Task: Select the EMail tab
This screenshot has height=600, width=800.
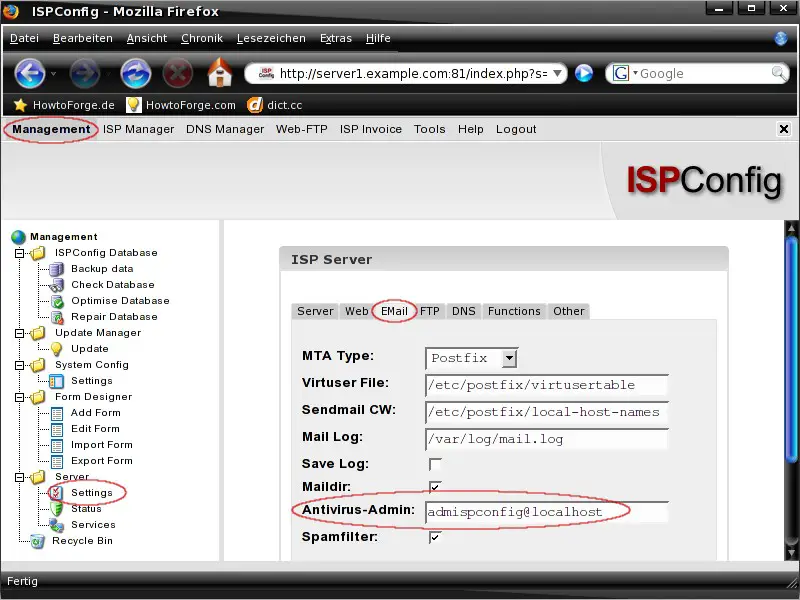Action: pos(394,311)
